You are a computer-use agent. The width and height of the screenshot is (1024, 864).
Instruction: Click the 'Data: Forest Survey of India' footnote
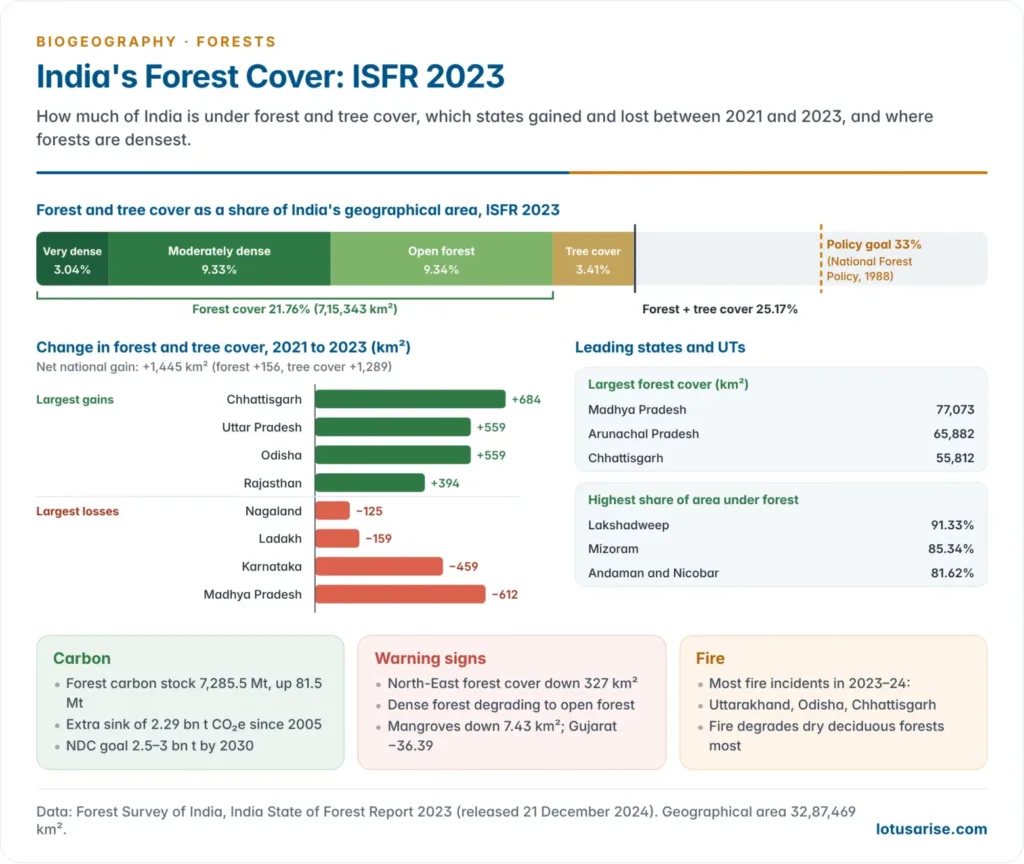coord(445,820)
